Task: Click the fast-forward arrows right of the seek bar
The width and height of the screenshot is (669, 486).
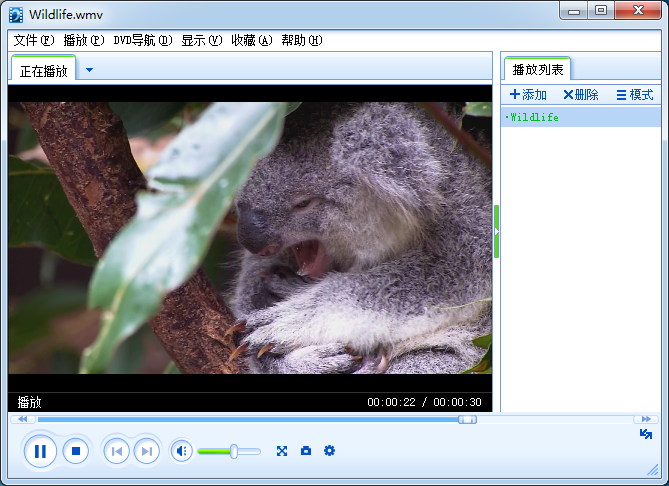Action: 647,419
